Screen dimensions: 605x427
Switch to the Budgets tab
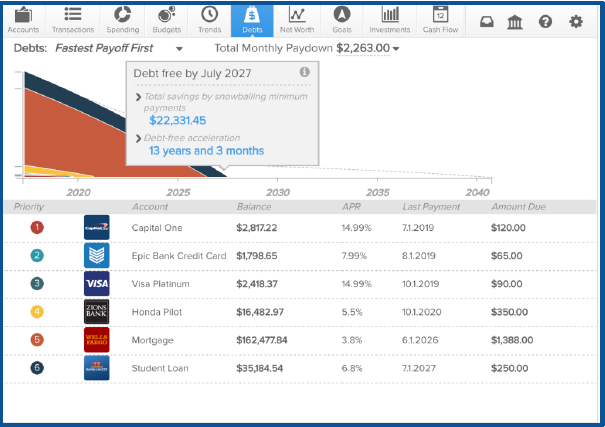pos(166,21)
